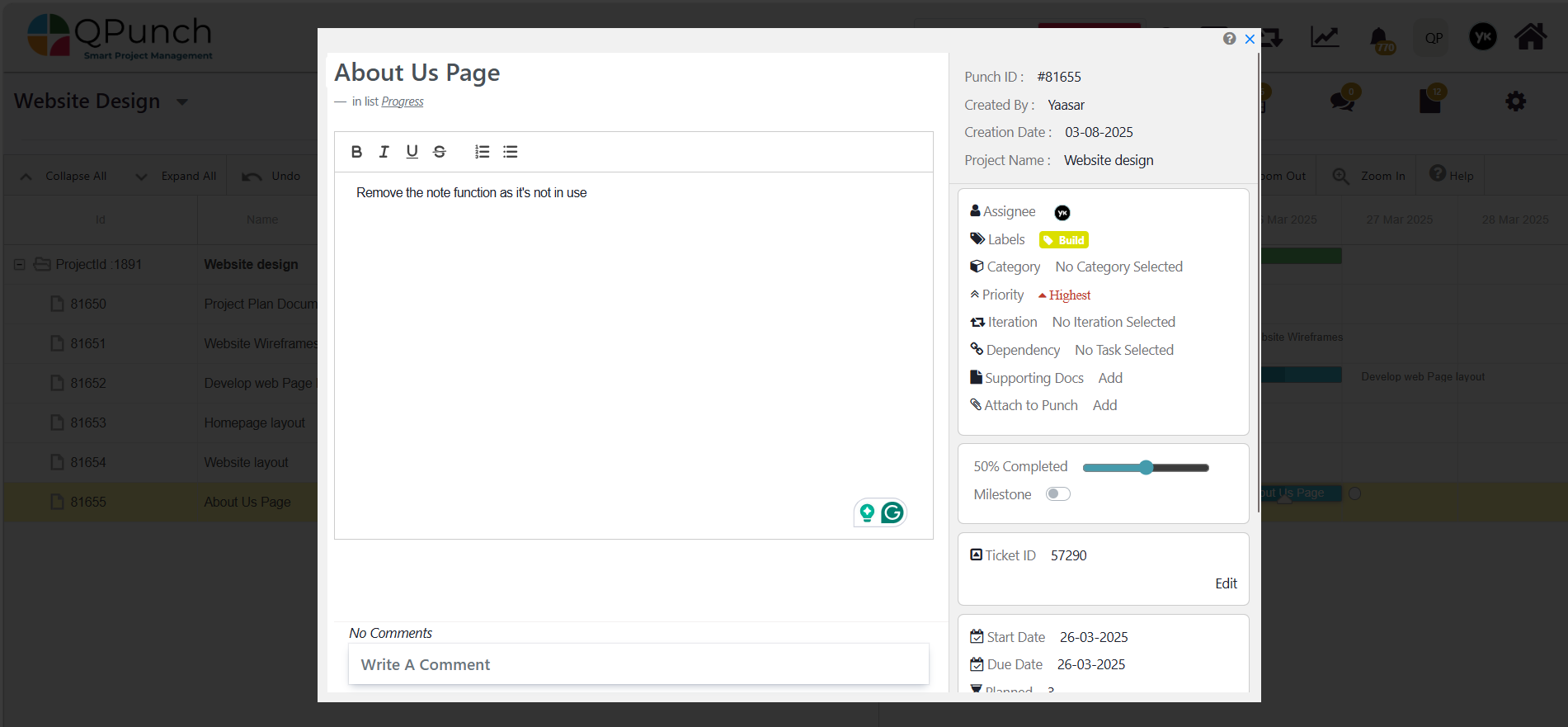The height and width of the screenshot is (727, 1568).
Task: Change priority from Highest
Action: [1065, 295]
